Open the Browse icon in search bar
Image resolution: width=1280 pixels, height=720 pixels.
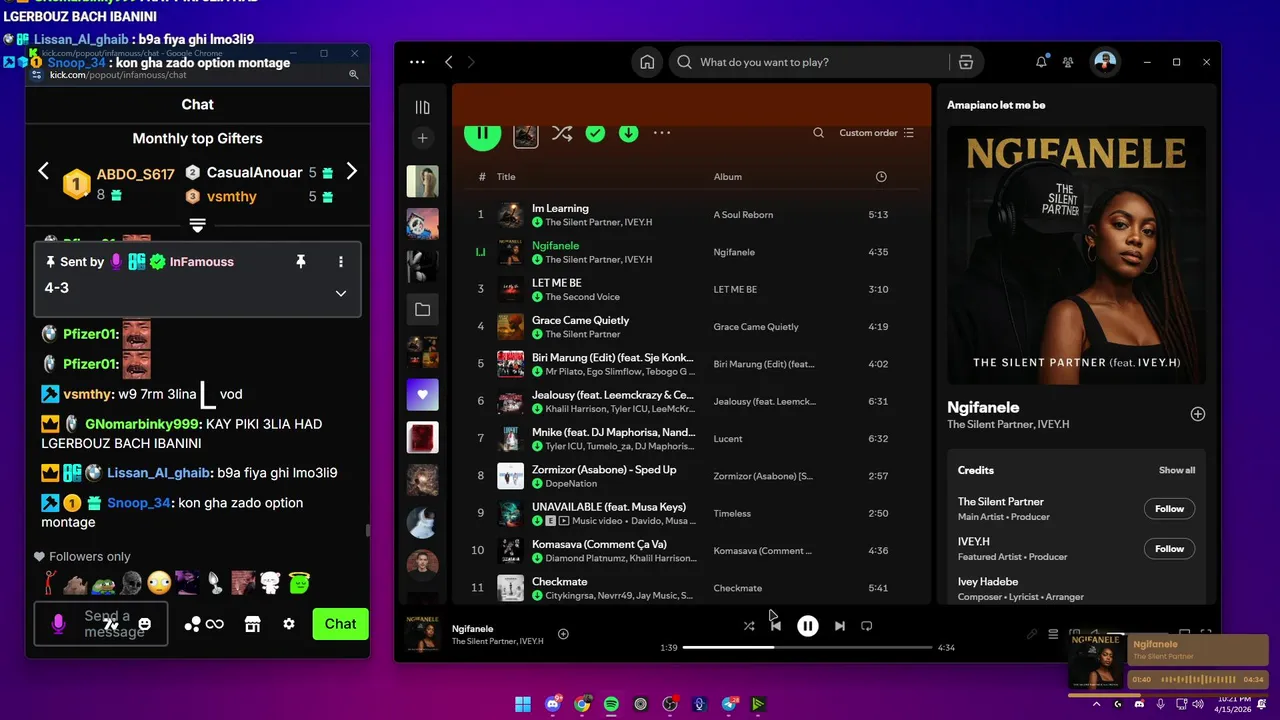click(x=965, y=62)
